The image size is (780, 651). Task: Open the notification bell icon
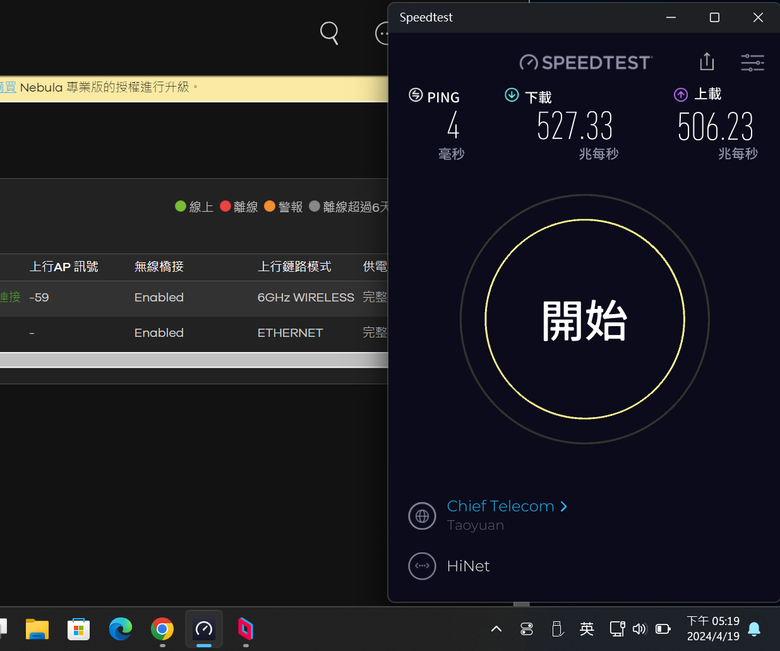(x=754, y=629)
